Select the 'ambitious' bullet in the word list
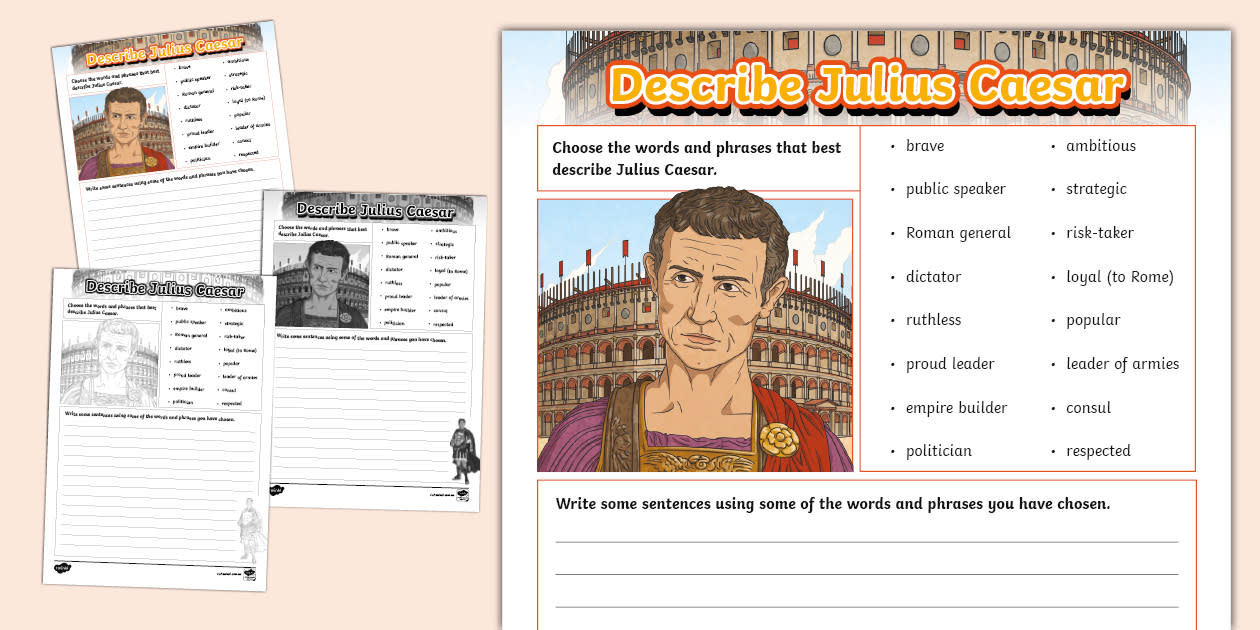The height and width of the screenshot is (630, 1260). point(1100,146)
